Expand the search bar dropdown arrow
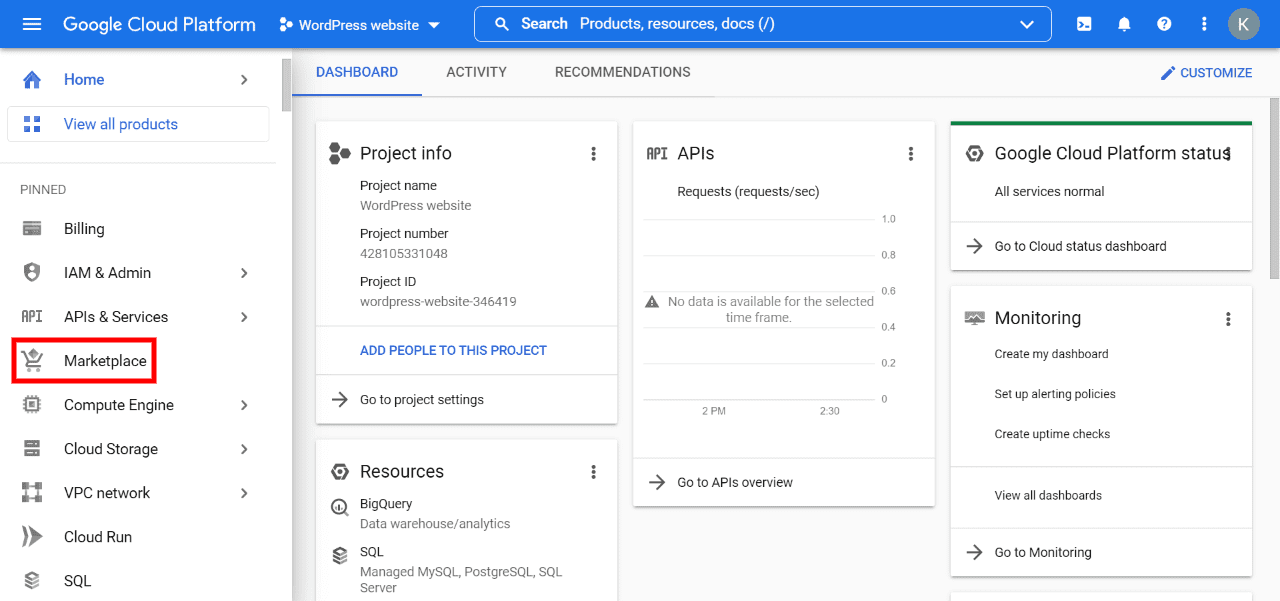 pos(1026,24)
